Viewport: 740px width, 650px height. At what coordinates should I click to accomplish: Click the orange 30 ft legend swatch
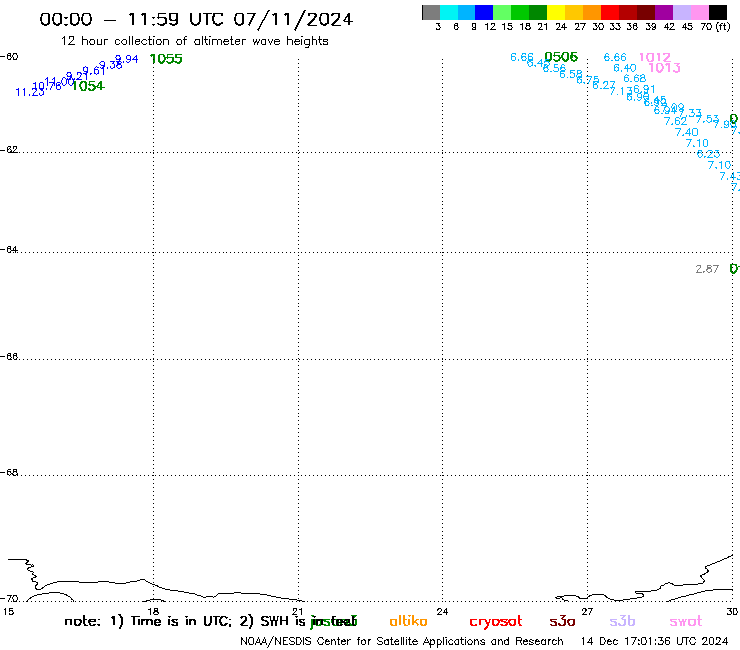[592, 12]
